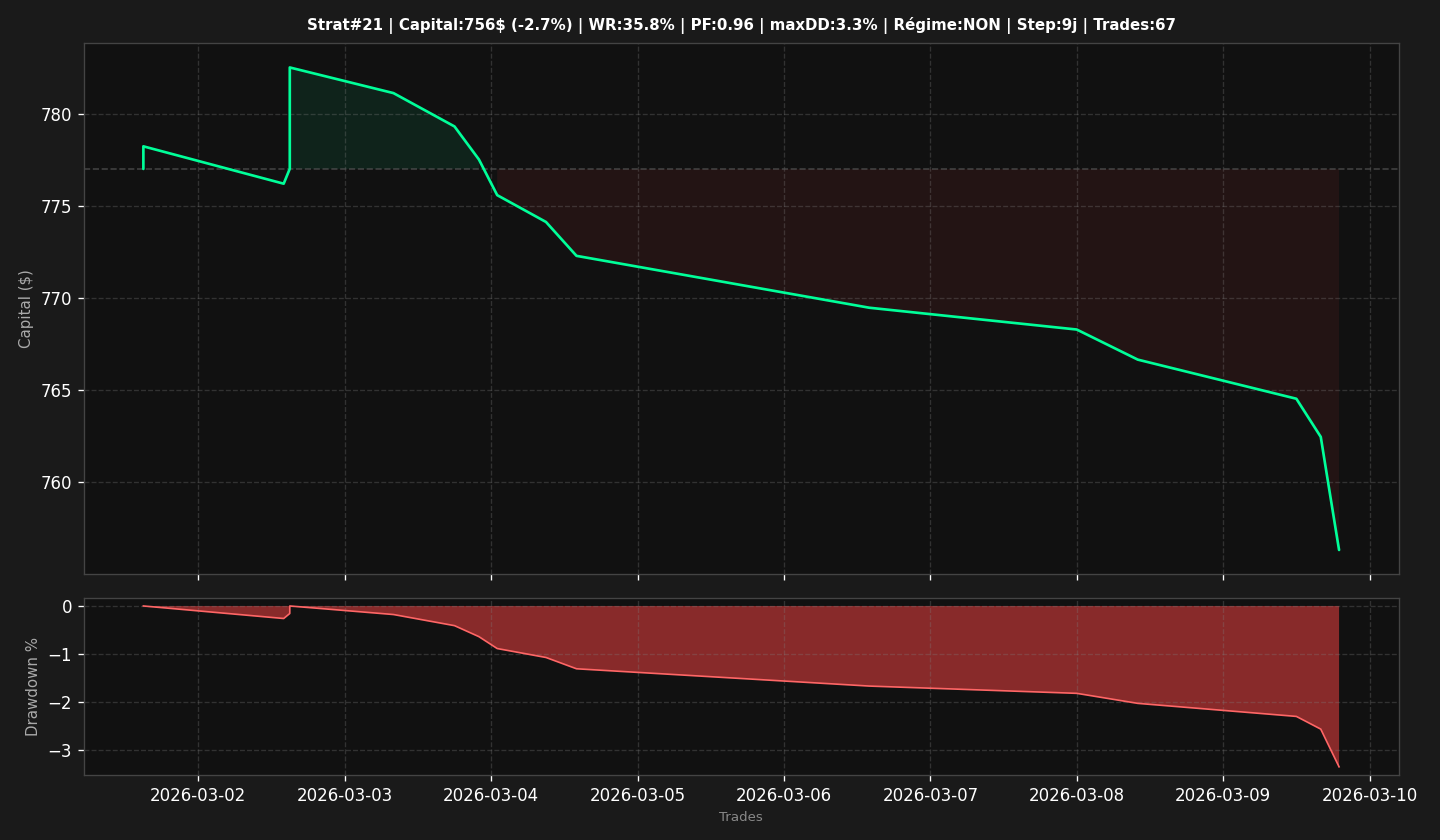Viewport: 1440px width, 840px height.
Task: Pick the 2026-03-05 date tick label
Action: point(638,795)
